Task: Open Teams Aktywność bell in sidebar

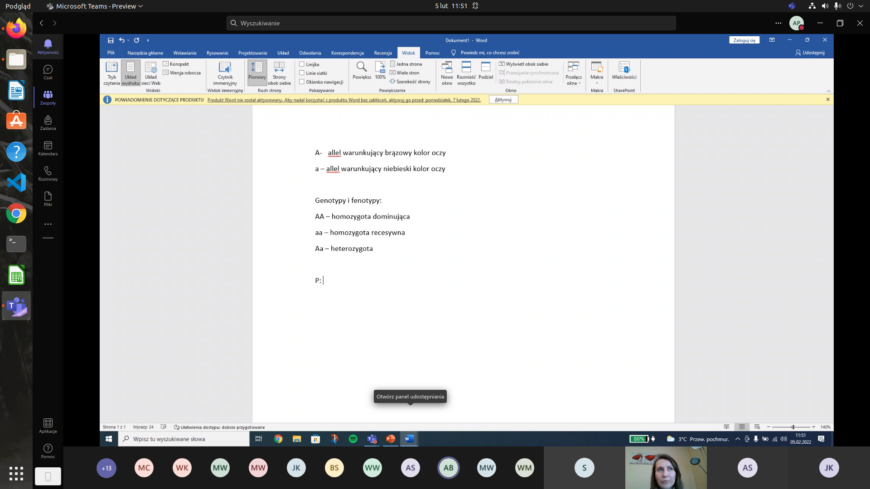Action: click(x=48, y=47)
